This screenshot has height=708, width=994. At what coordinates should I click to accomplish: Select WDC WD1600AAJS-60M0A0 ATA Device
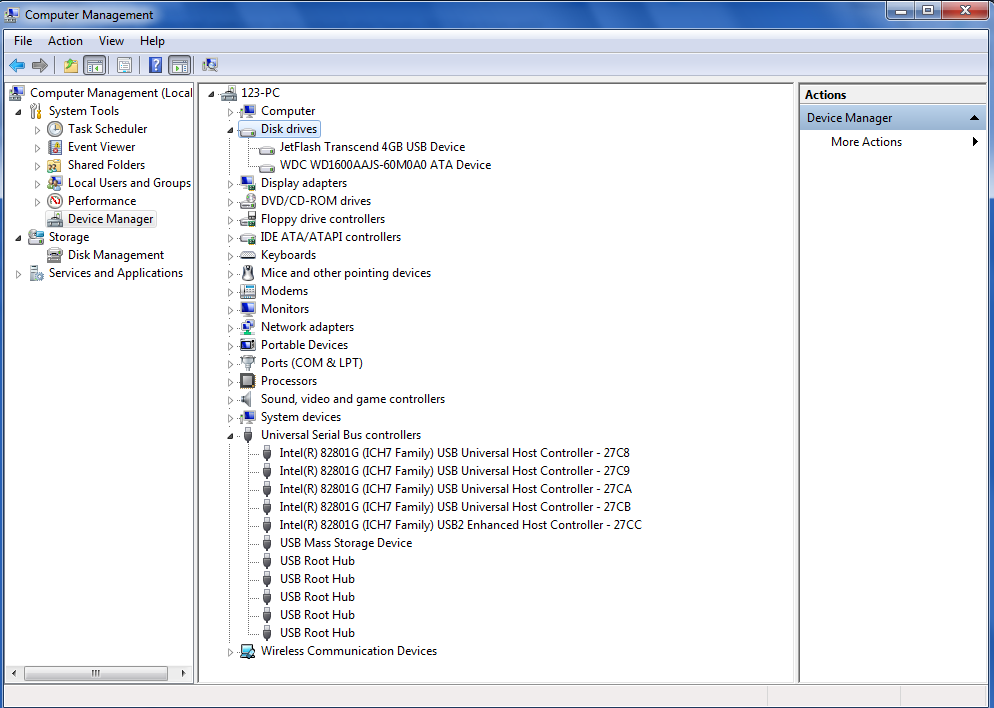(x=385, y=165)
